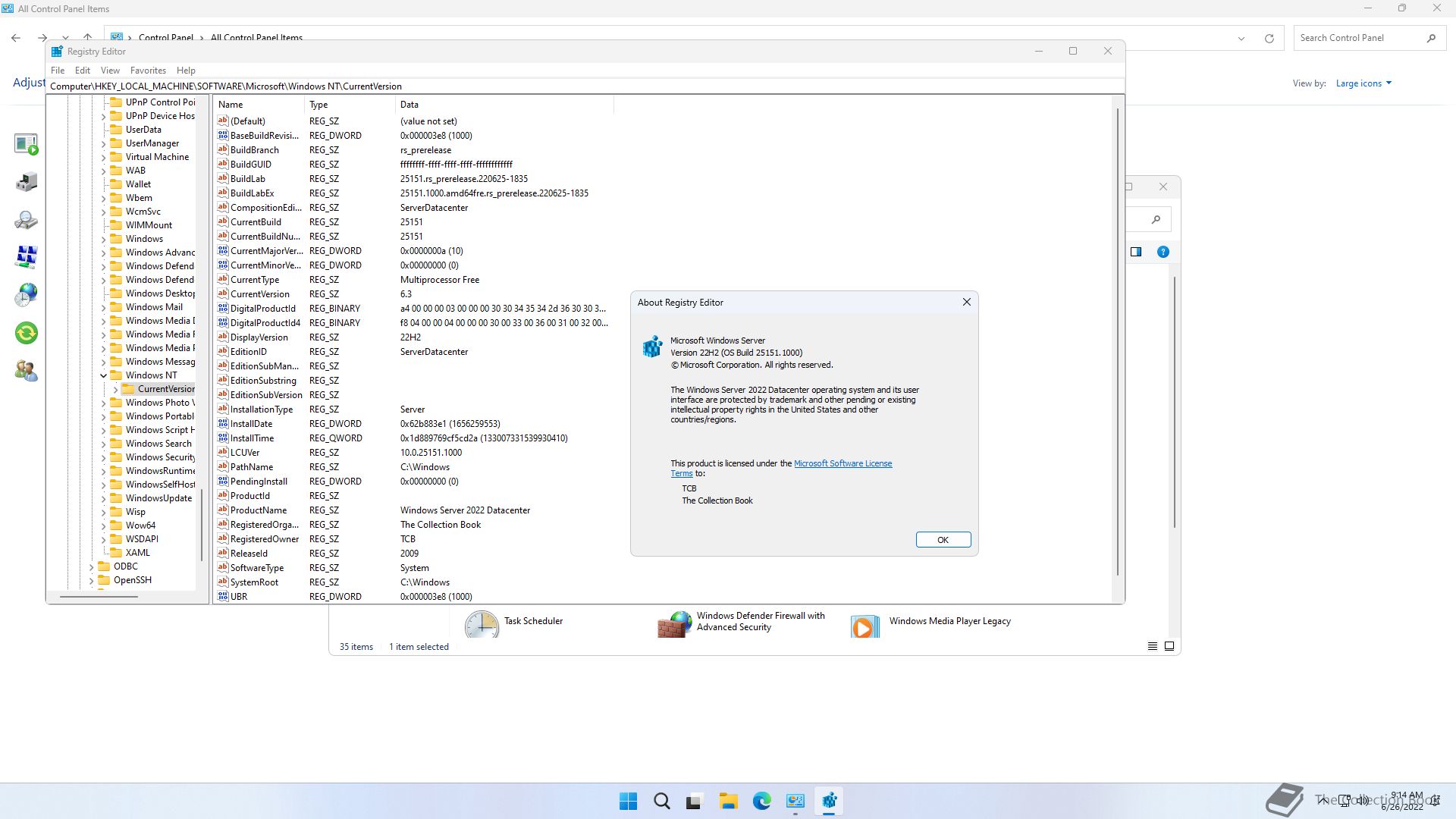Click the DigitalProductId binary value icon
The image size is (1456, 819).
click(x=223, y=309)
